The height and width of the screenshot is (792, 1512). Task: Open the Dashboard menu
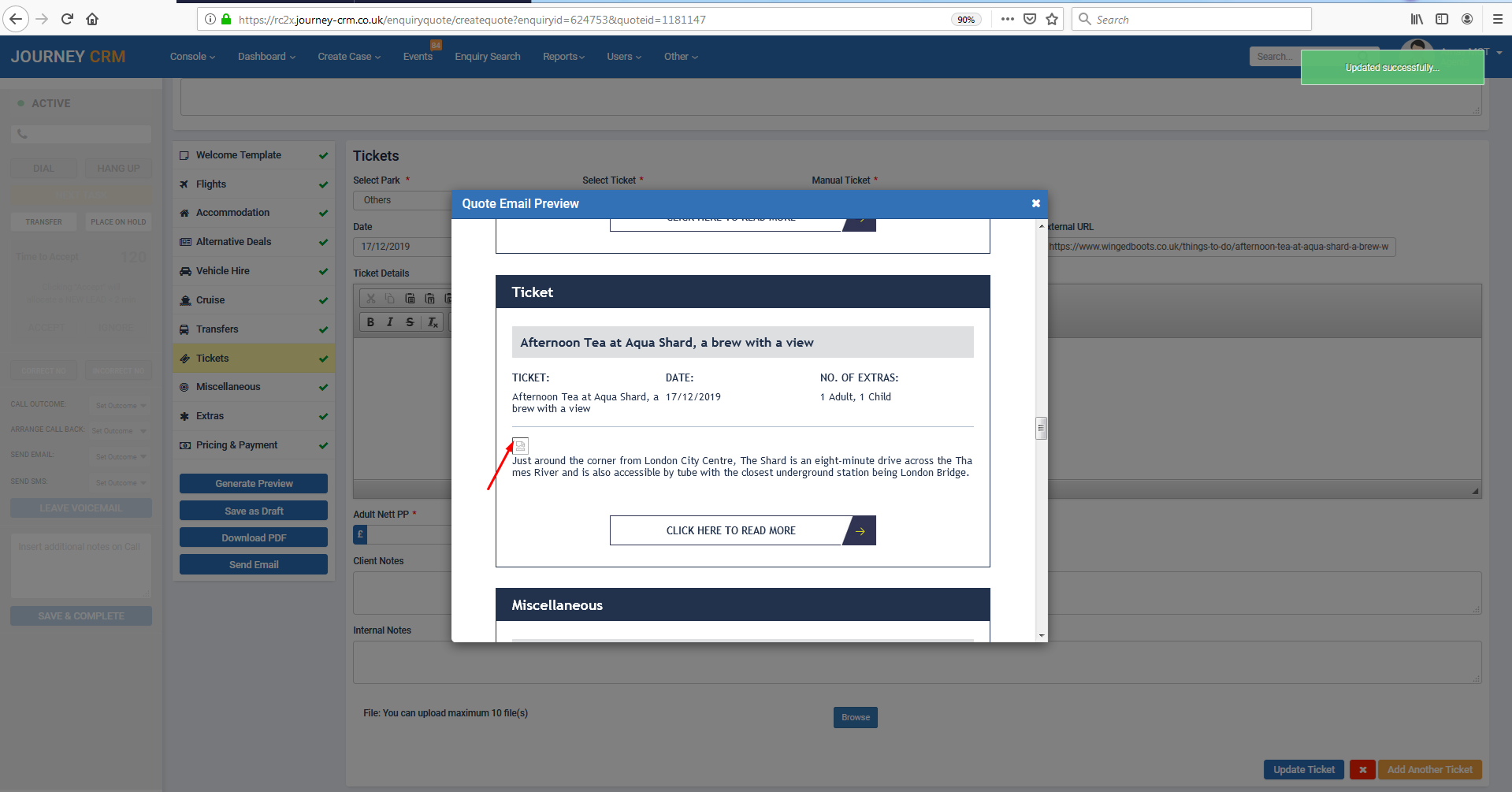click(266, 57)
